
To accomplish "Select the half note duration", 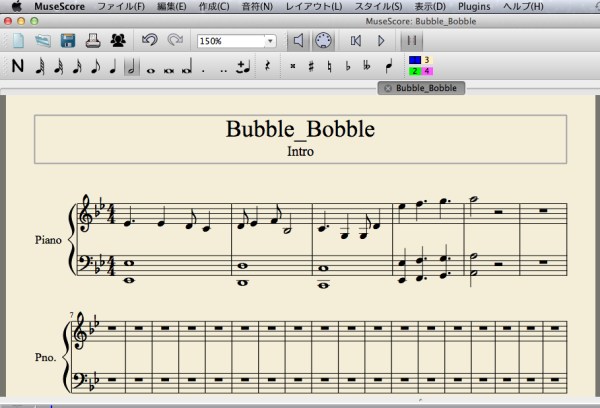I will click(131, 67).
